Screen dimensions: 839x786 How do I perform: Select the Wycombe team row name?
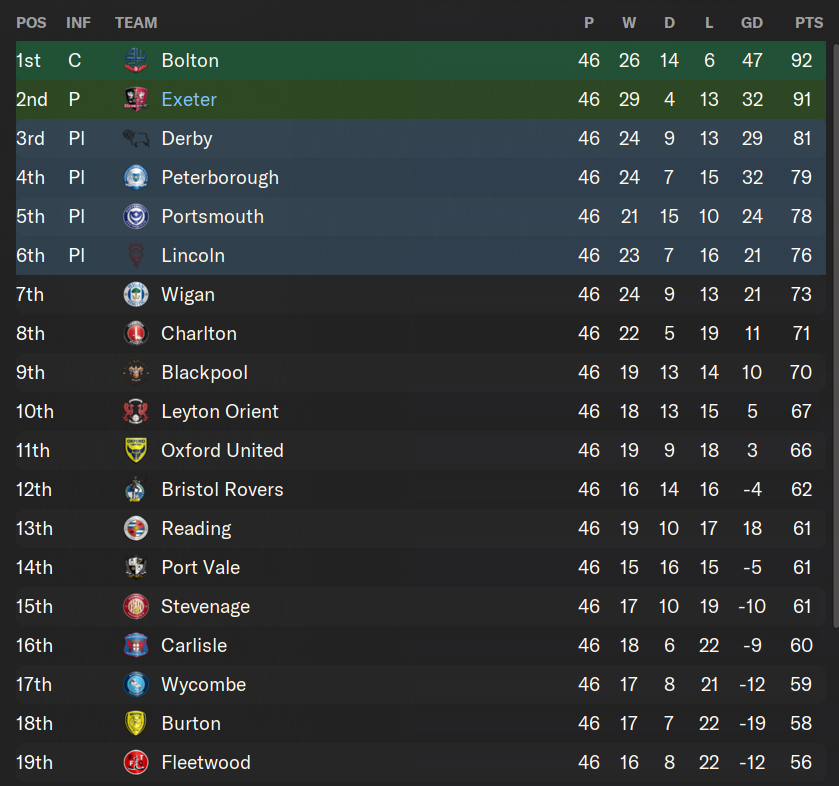click(x=203, y=684)
